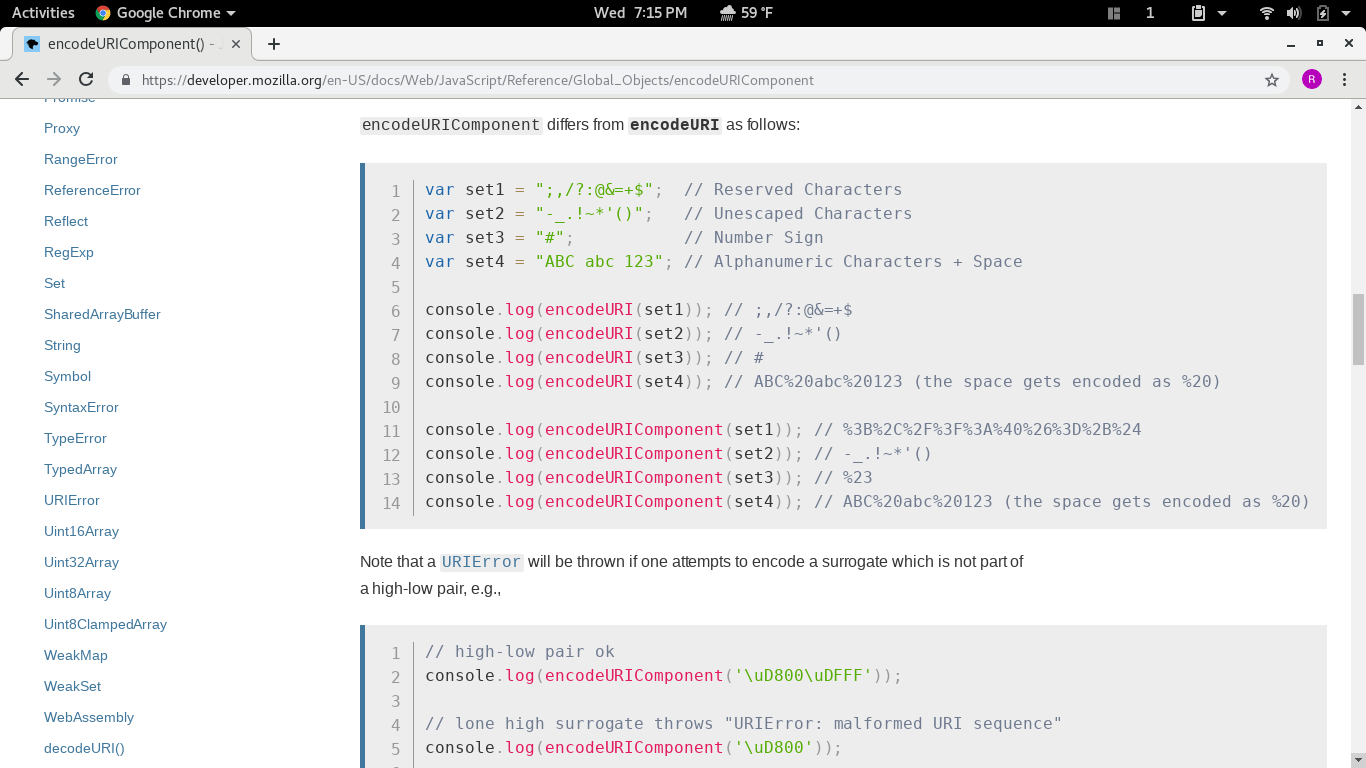Open a new tab with plus button
Image resolution: width=1366 pixels, height=768 pixels.
(x=274, y=44)
